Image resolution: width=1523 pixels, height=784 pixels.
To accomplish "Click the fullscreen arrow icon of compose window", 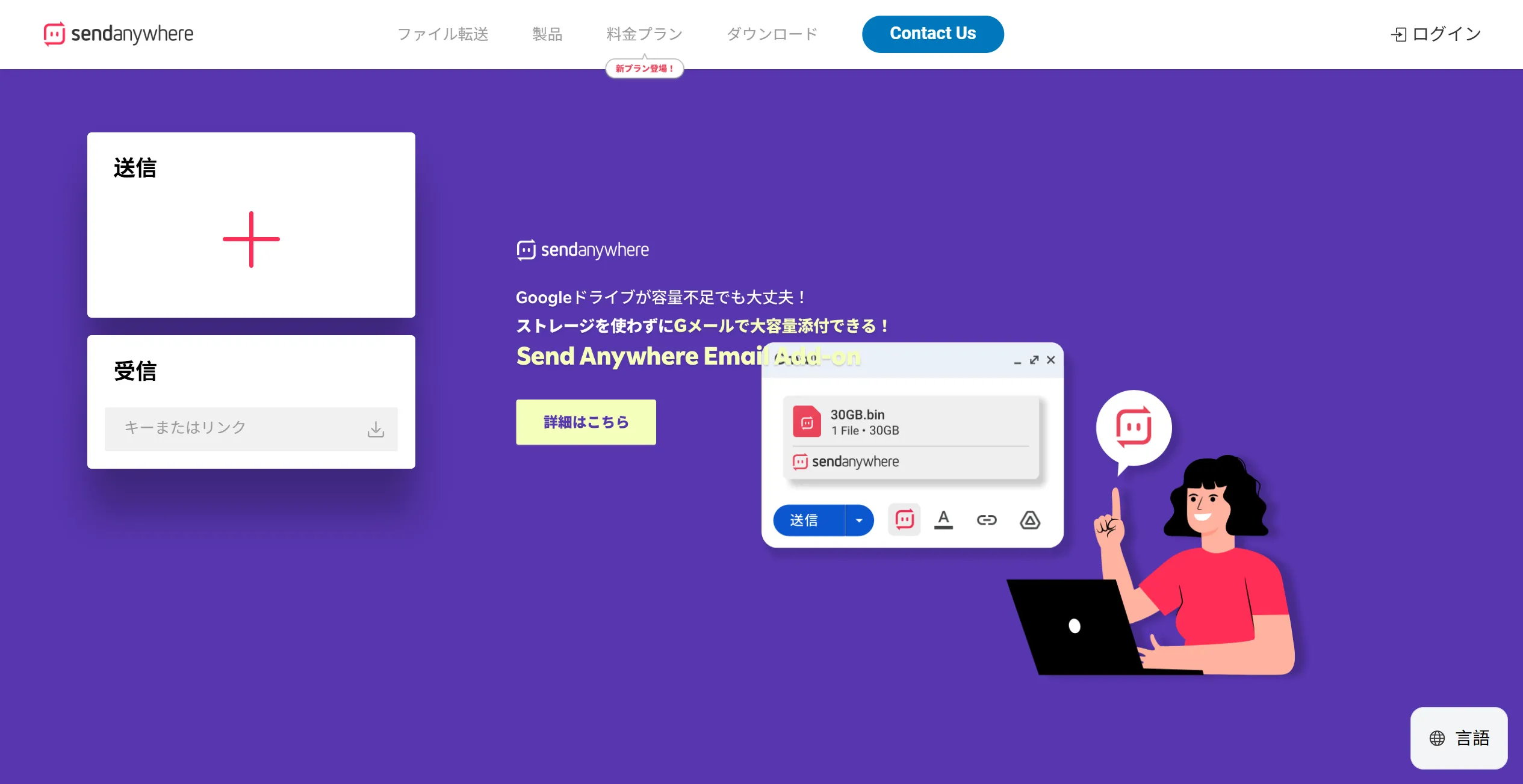I will click(x=1034, y=360).
